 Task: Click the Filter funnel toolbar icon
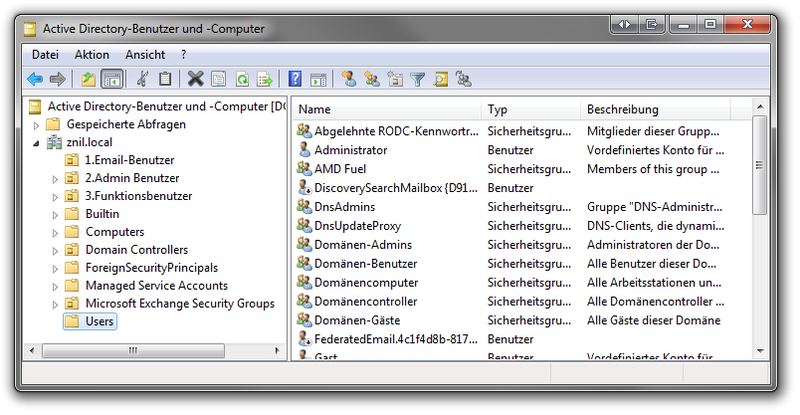[418, 79]
